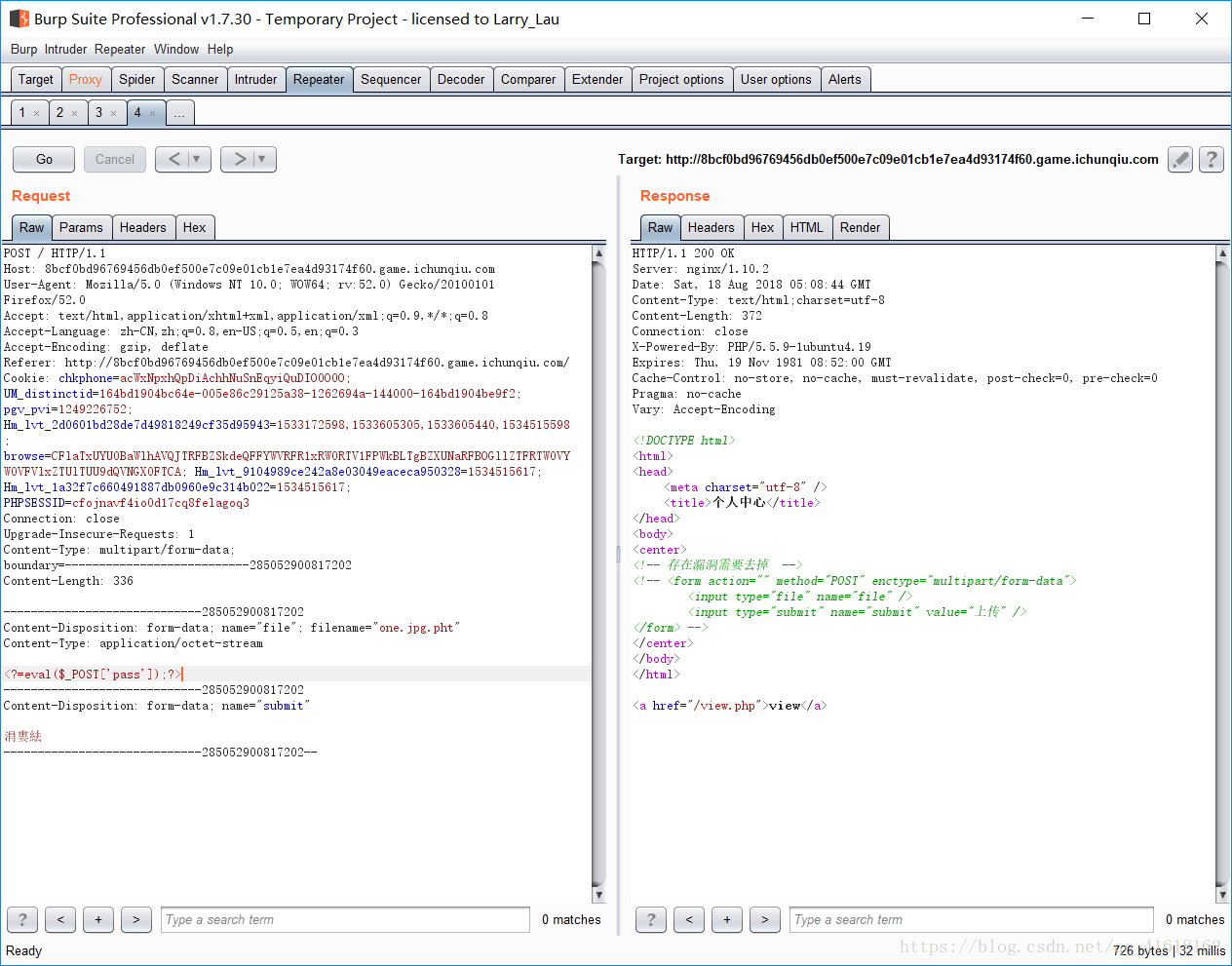Show request Hex view
Image resolution: width=1232 pixels, height=966 pixels.
pos(195,227)
